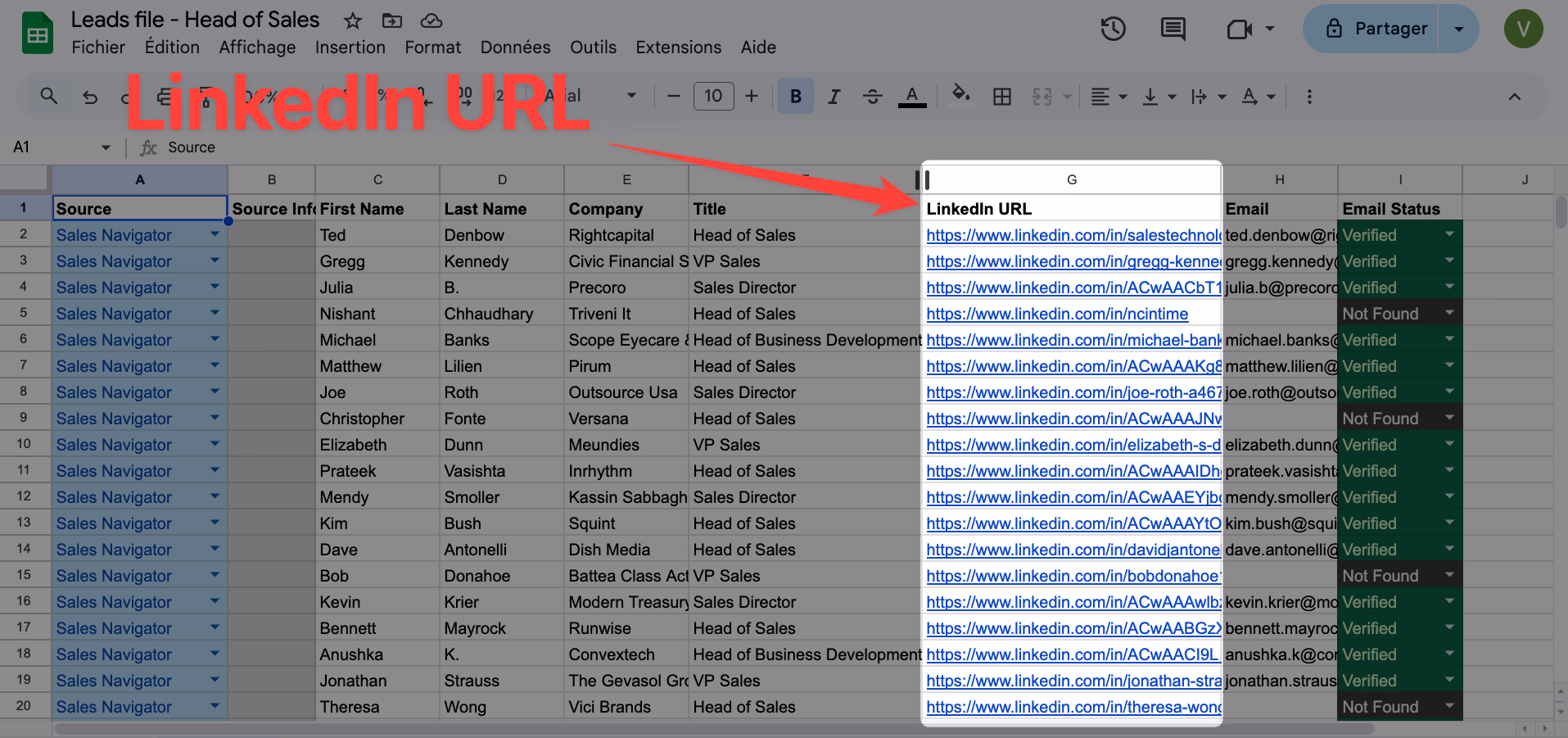Open comments panel icon
Screen dimensions: 1568x738
click(1173, 29)
